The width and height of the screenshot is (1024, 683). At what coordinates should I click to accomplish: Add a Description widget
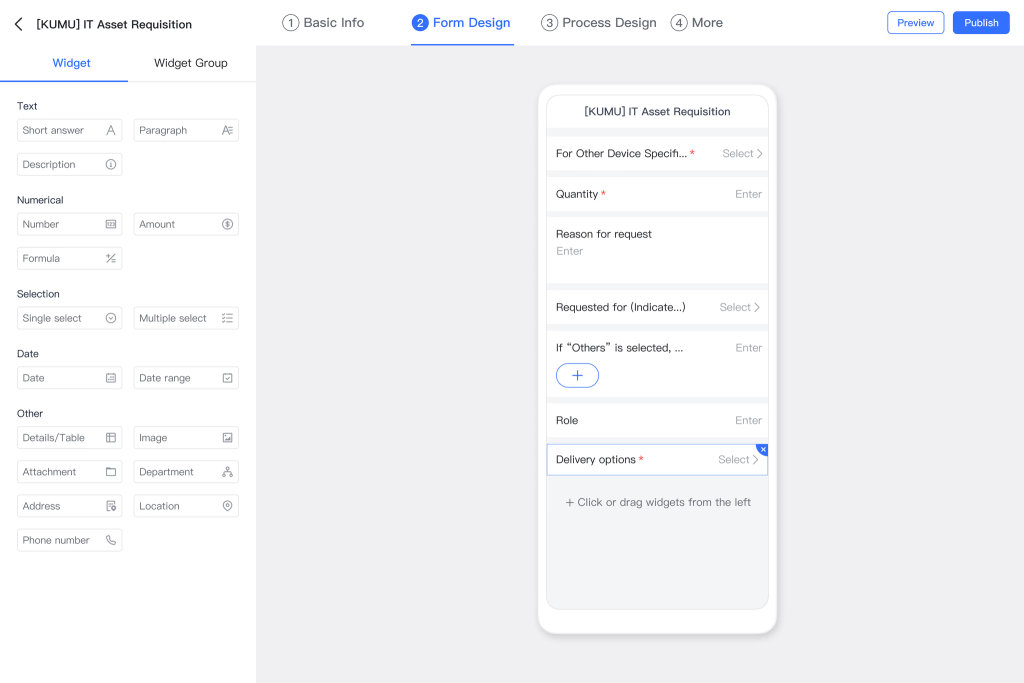click(69, 165)
